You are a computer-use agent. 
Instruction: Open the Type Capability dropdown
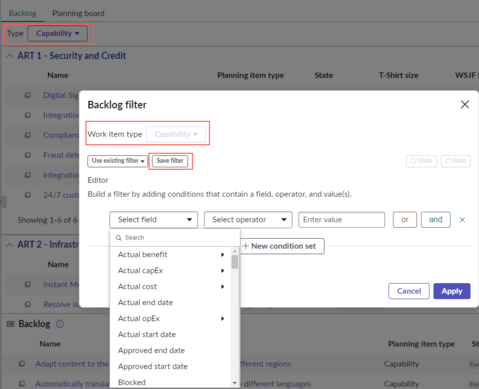(57, 34)
